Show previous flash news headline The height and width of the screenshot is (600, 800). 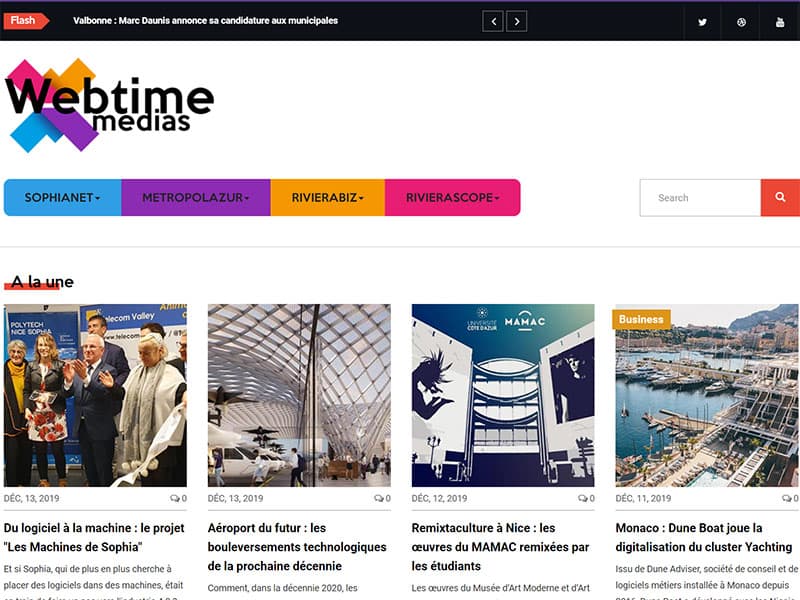(492, 21)
